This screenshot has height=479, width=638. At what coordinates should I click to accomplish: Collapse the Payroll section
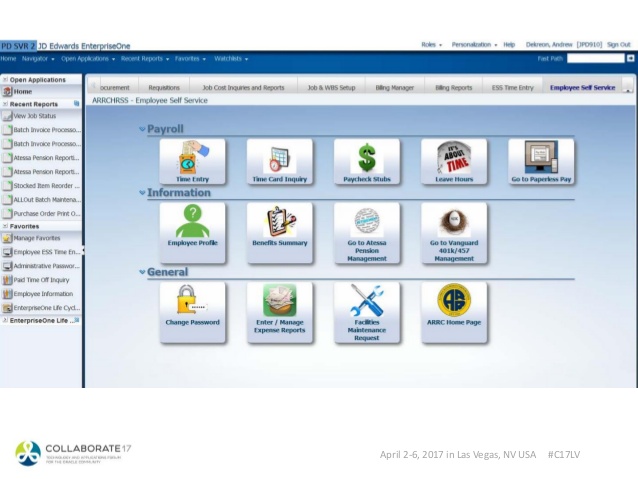click(142, 129)
